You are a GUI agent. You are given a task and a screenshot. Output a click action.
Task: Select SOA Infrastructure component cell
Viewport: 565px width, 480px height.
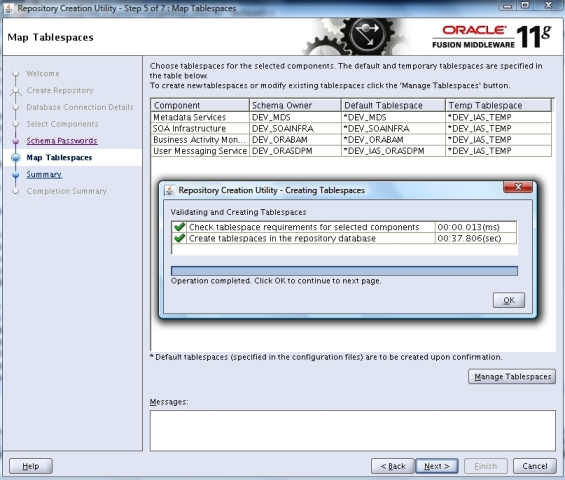pyautogui.click(x=200, y=128)
